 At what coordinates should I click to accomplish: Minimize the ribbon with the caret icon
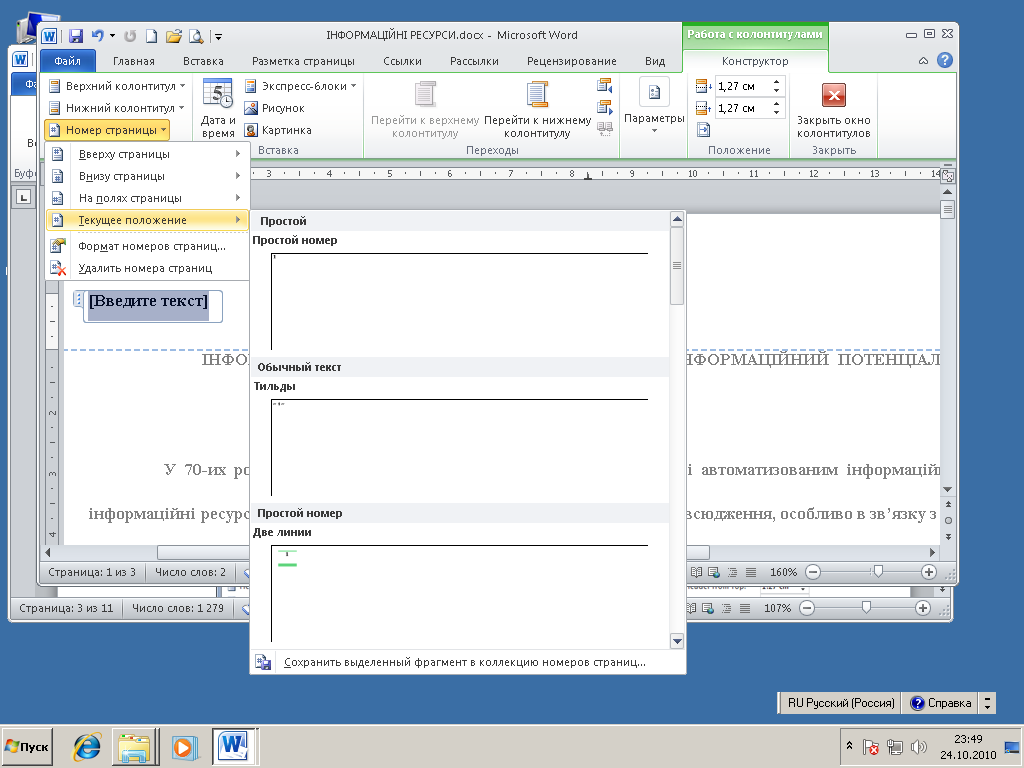[923, 61]
